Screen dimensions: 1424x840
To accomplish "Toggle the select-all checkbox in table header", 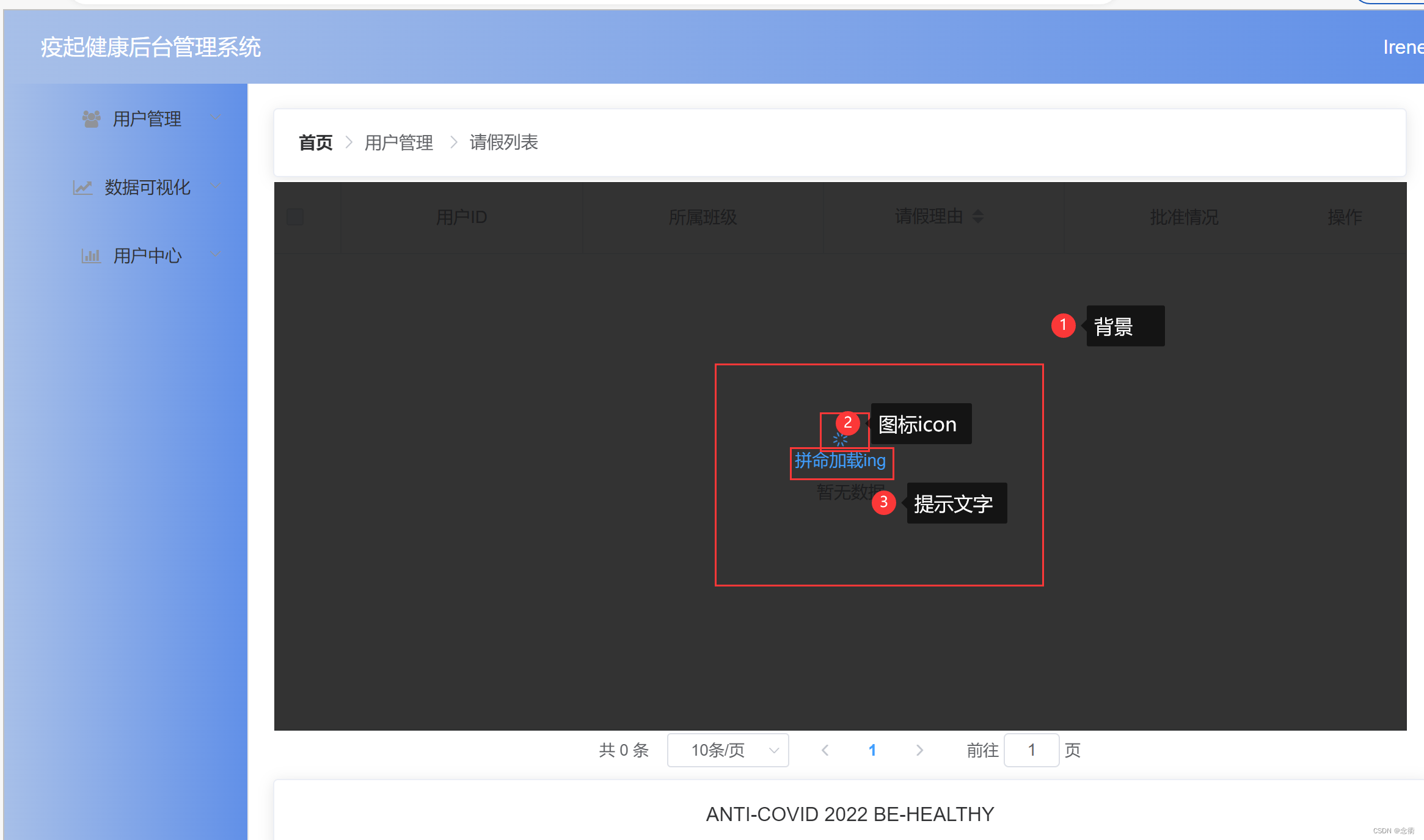I will pos(295,217).
